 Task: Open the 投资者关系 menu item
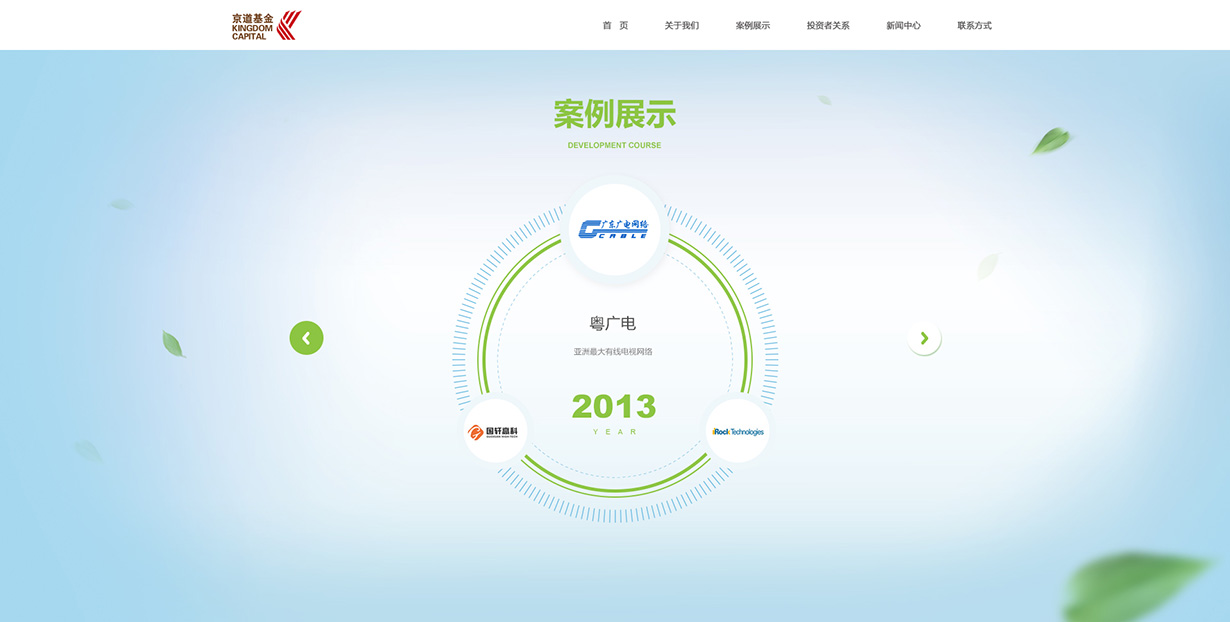coord(828,26)
